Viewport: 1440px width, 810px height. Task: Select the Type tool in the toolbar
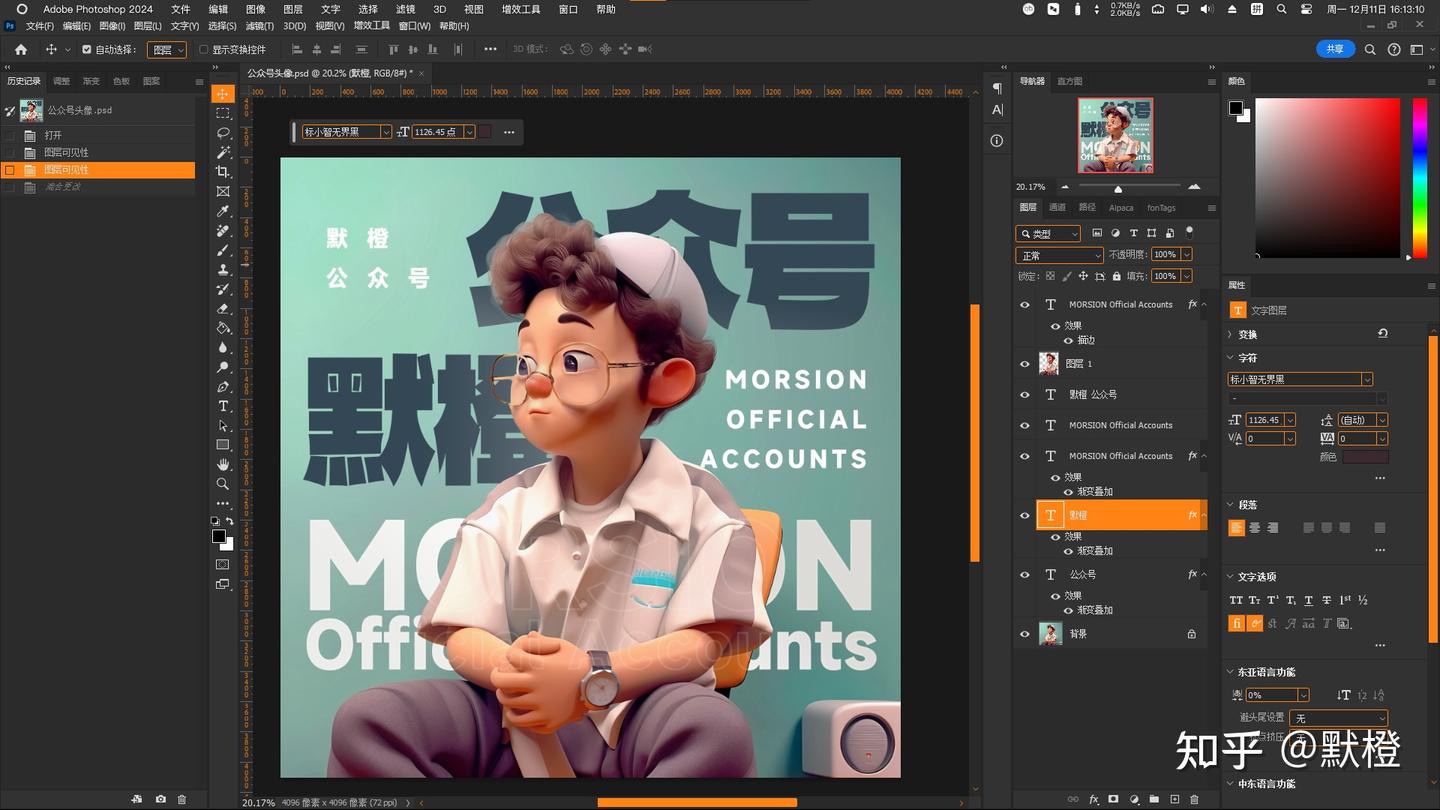222,406
